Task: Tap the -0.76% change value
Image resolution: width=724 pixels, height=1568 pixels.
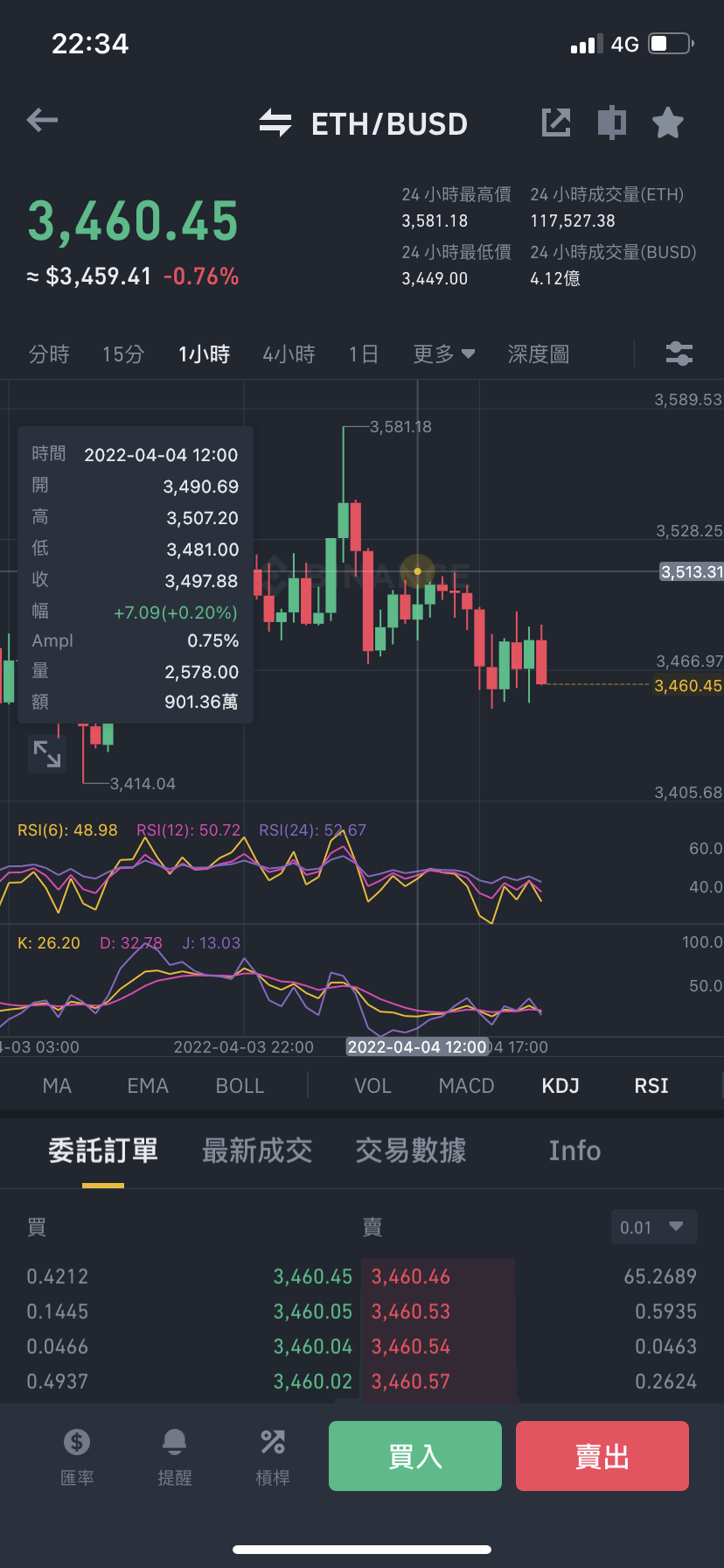Action: coord(201,276)
